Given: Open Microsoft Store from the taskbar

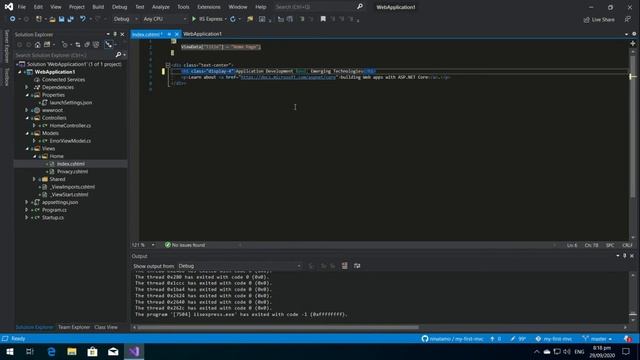Looking at the screenshot, I should [x=93, y=351].
